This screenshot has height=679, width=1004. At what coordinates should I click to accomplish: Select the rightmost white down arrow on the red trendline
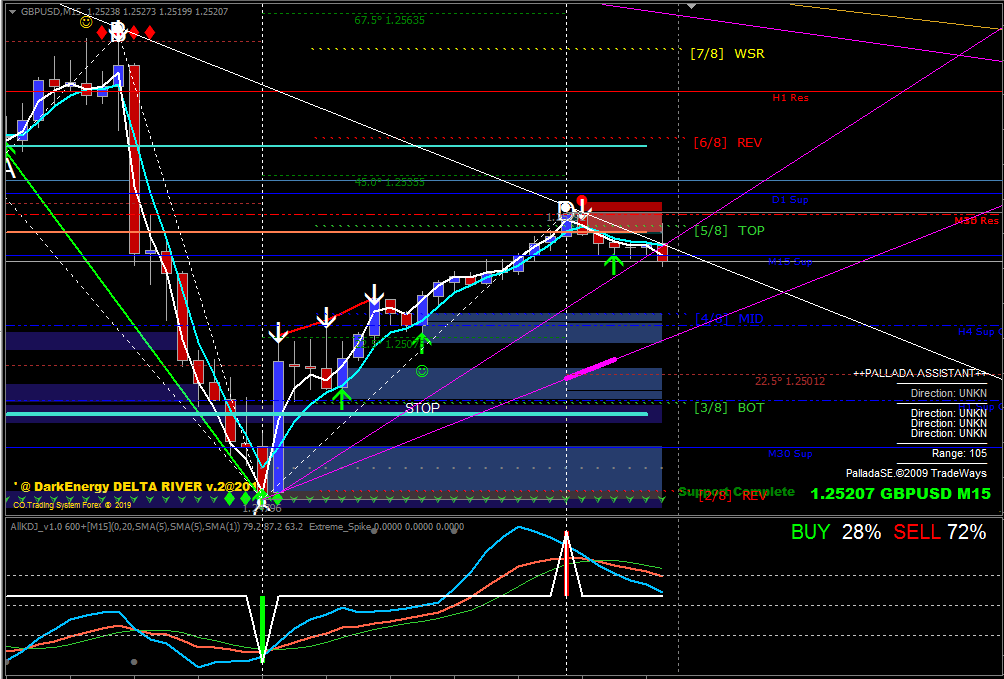[x=375, y=293]
